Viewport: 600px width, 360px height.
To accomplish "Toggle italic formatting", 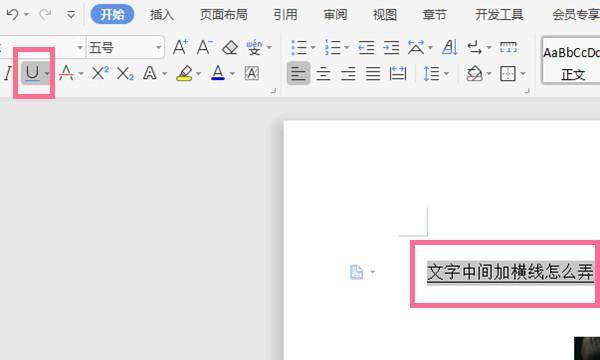I will click(8, 73).
